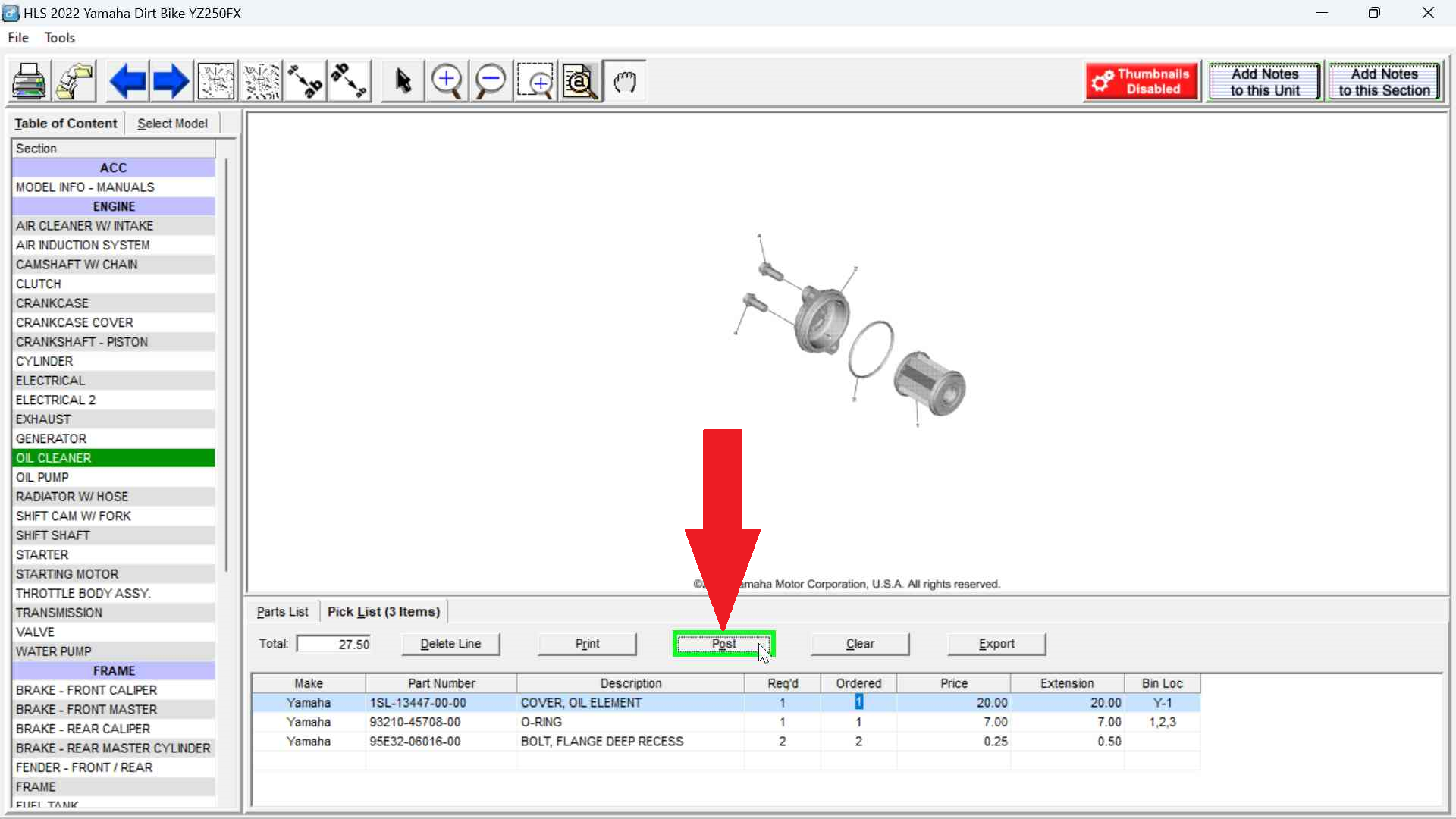Switch to the Parts List tab
1456x819 pixels.
click(282, 612)
